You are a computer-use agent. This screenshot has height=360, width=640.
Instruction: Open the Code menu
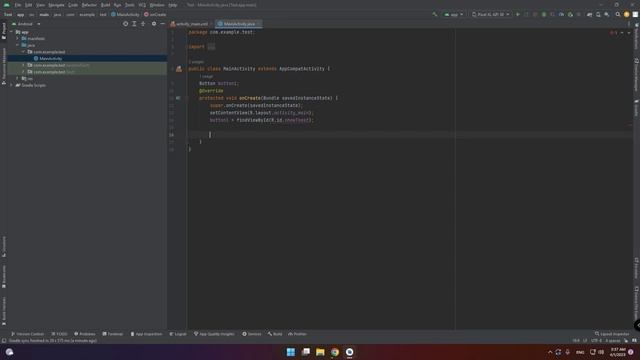tap(73, 5)
